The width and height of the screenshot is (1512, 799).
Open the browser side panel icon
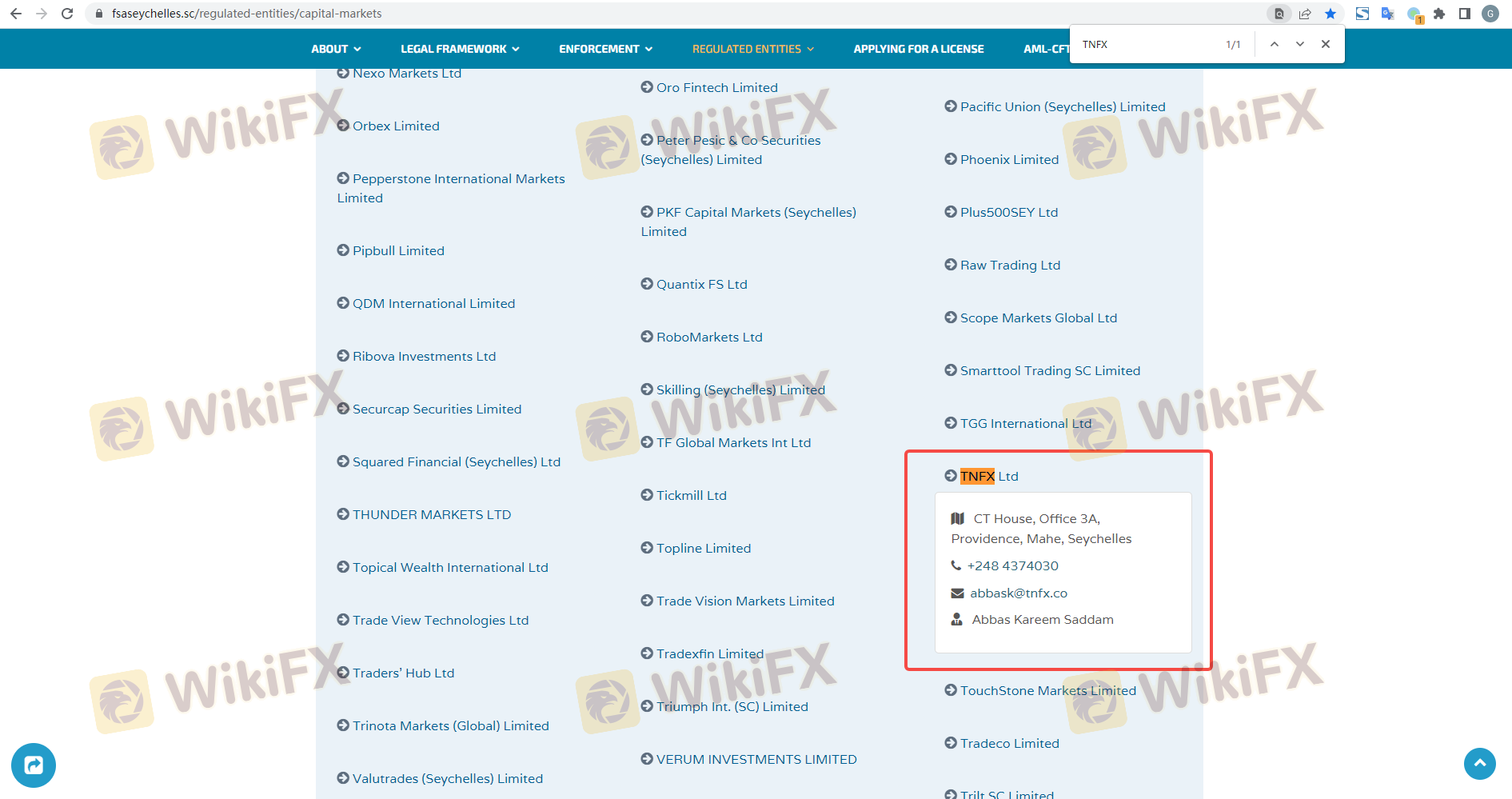[x=1465, y=14]
